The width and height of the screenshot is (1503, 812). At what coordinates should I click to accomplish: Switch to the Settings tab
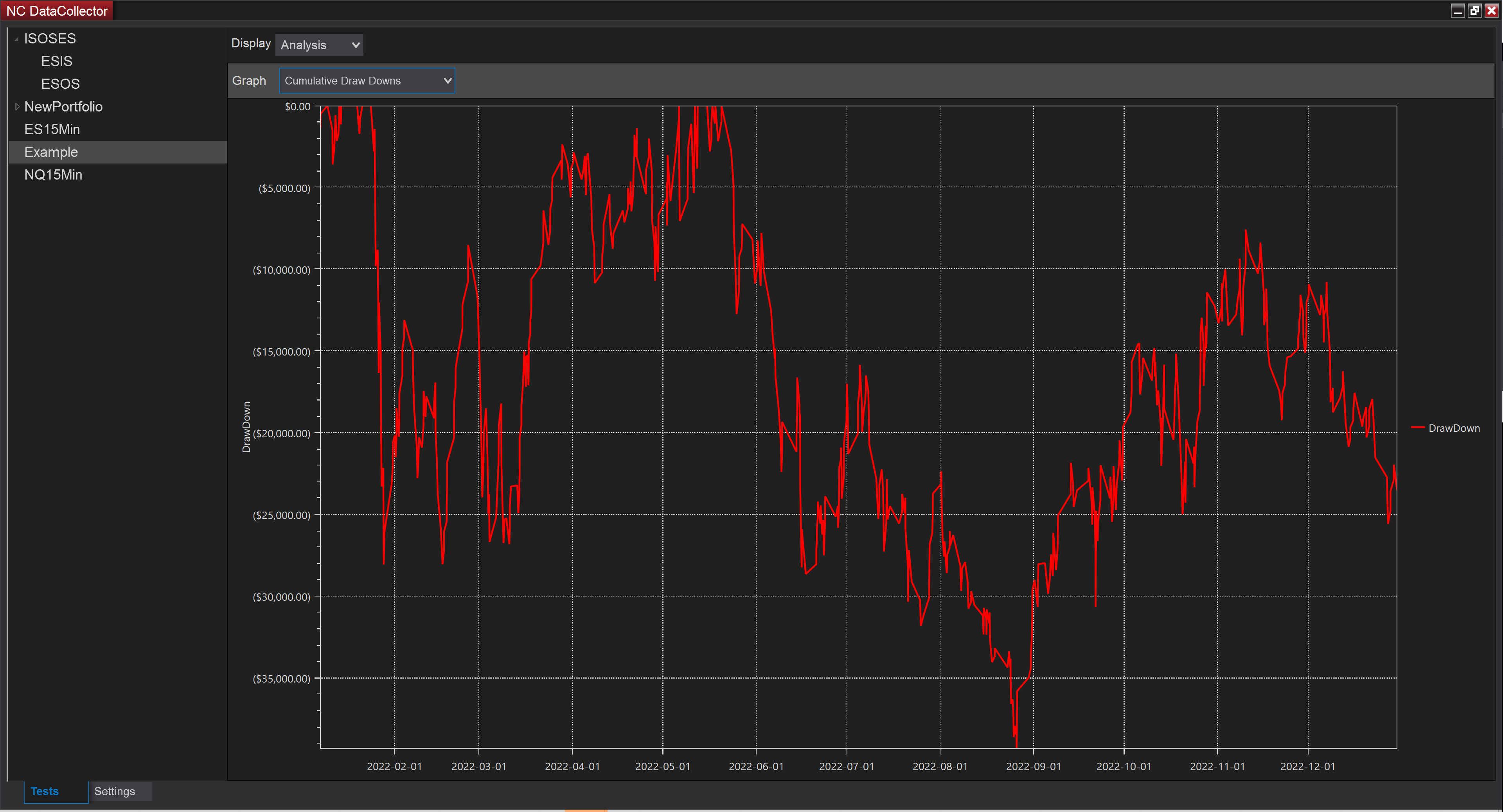click(114, 792)
